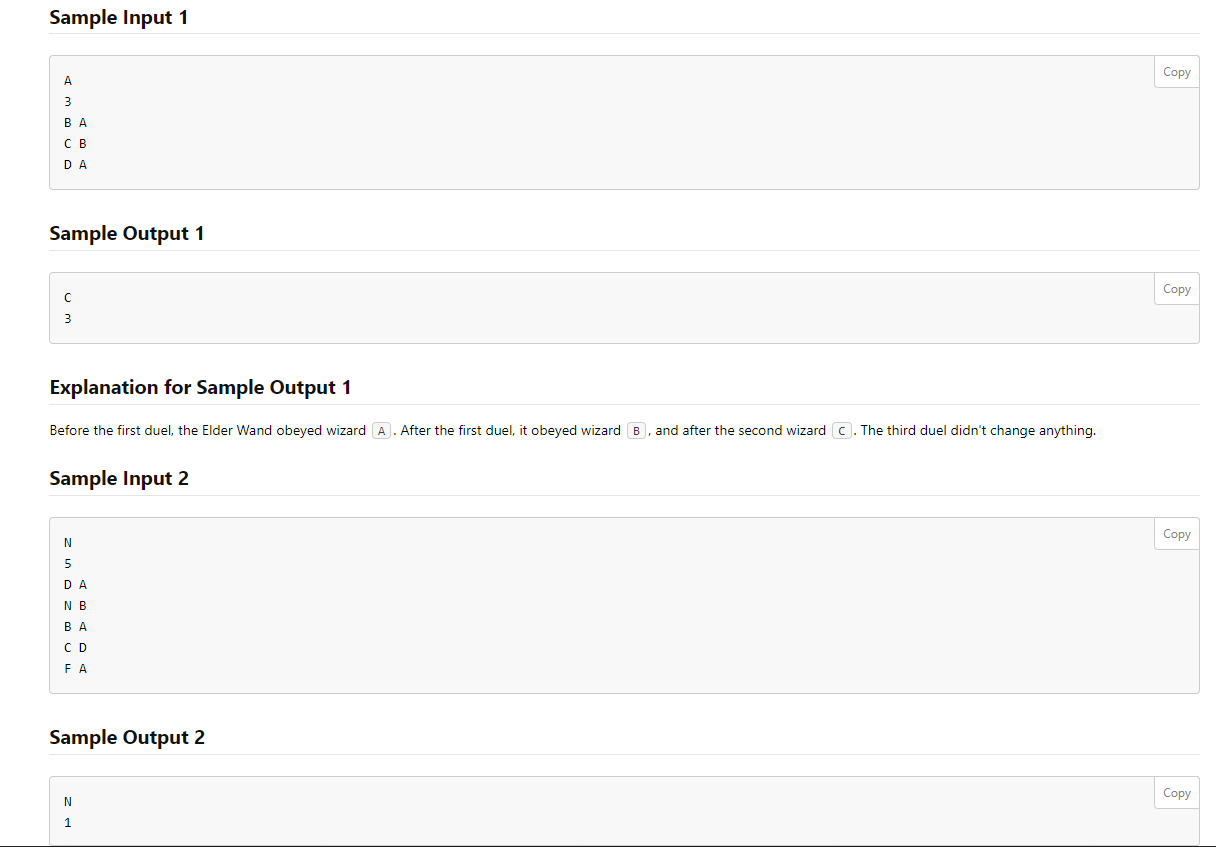Click line 'N B' in Sample Input 2
This screenshot has width=1216, height=847.
pyautogui.click(x=75, y=605)
